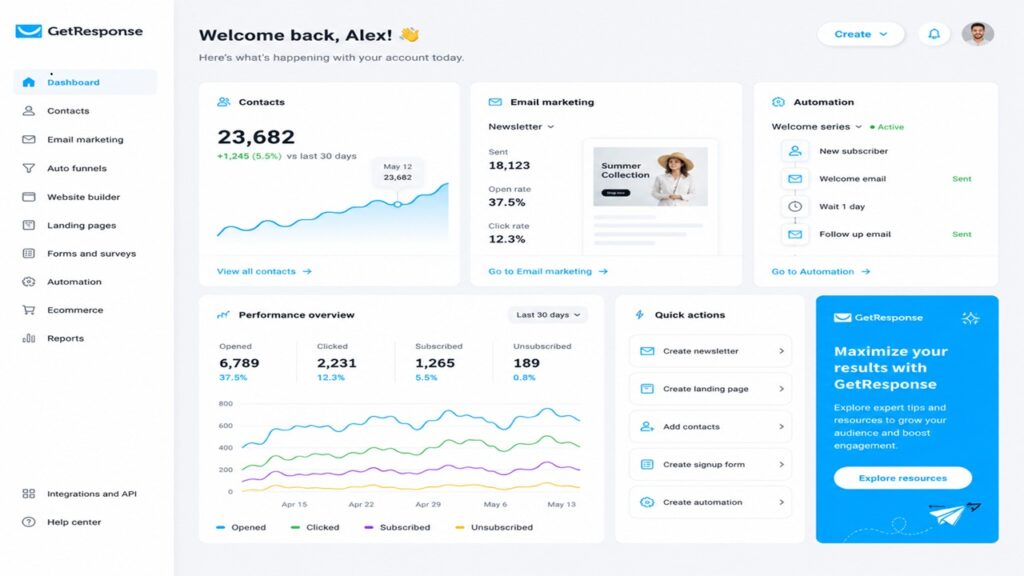Click the May 12 data point on contacts chart
Viewport: 1024px width, 576px height.
(398, 204)
